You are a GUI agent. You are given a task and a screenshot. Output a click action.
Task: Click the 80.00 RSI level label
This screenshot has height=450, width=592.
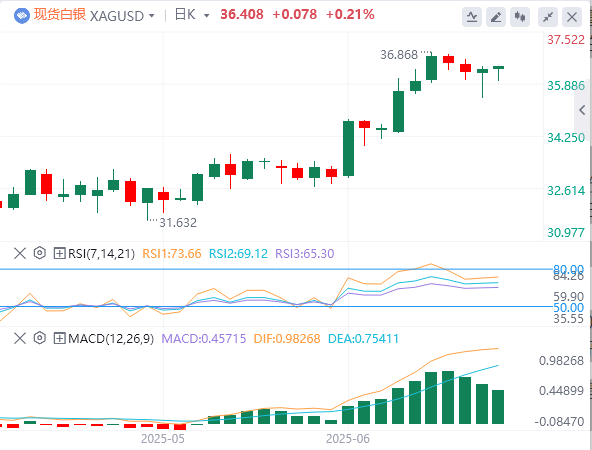point(569,269)
